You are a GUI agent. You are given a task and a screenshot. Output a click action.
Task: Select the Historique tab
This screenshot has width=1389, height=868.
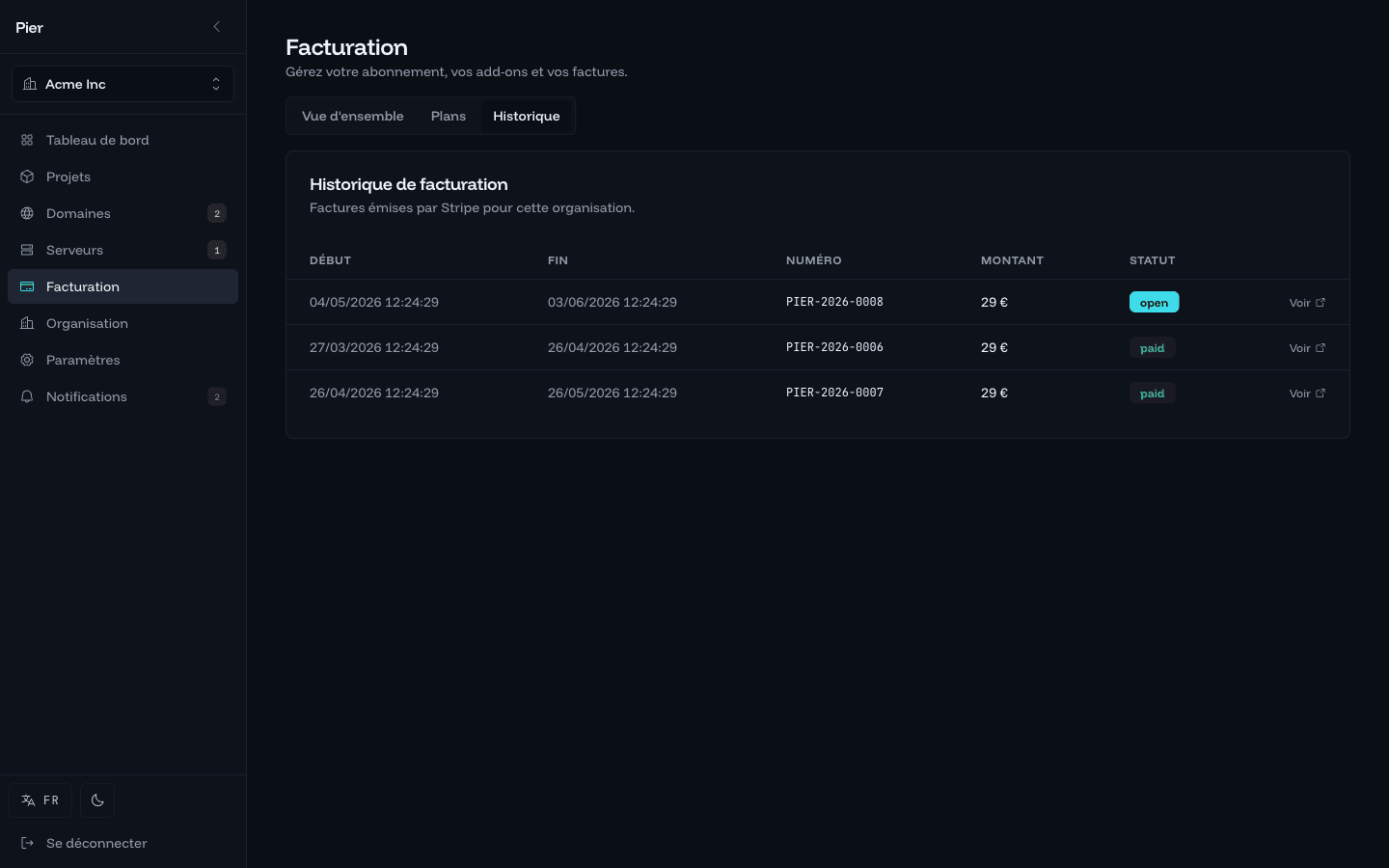pyautogui.click(x=527, y=116)
